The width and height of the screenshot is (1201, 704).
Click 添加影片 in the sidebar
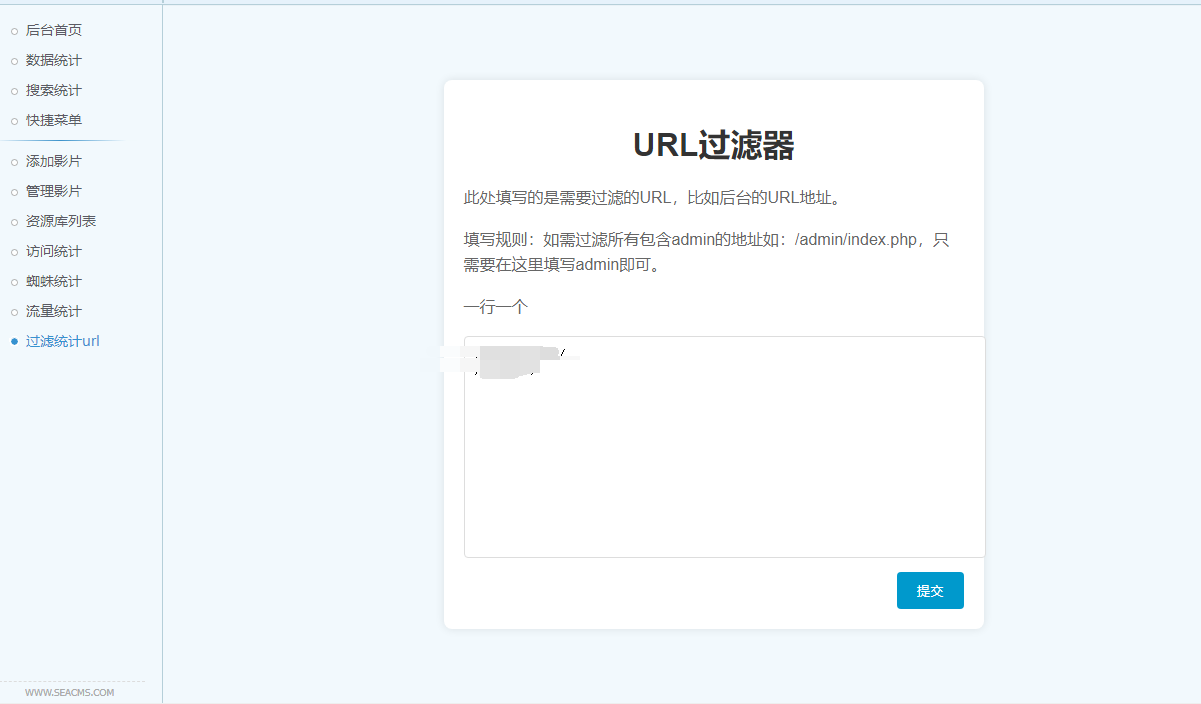click(54, 161)
